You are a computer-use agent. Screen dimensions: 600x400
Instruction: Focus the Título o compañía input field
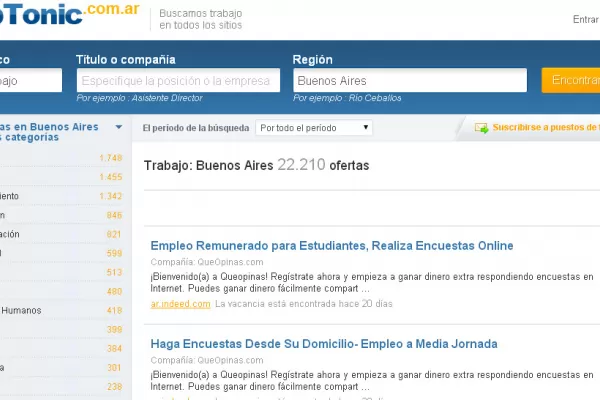[178, 80]
